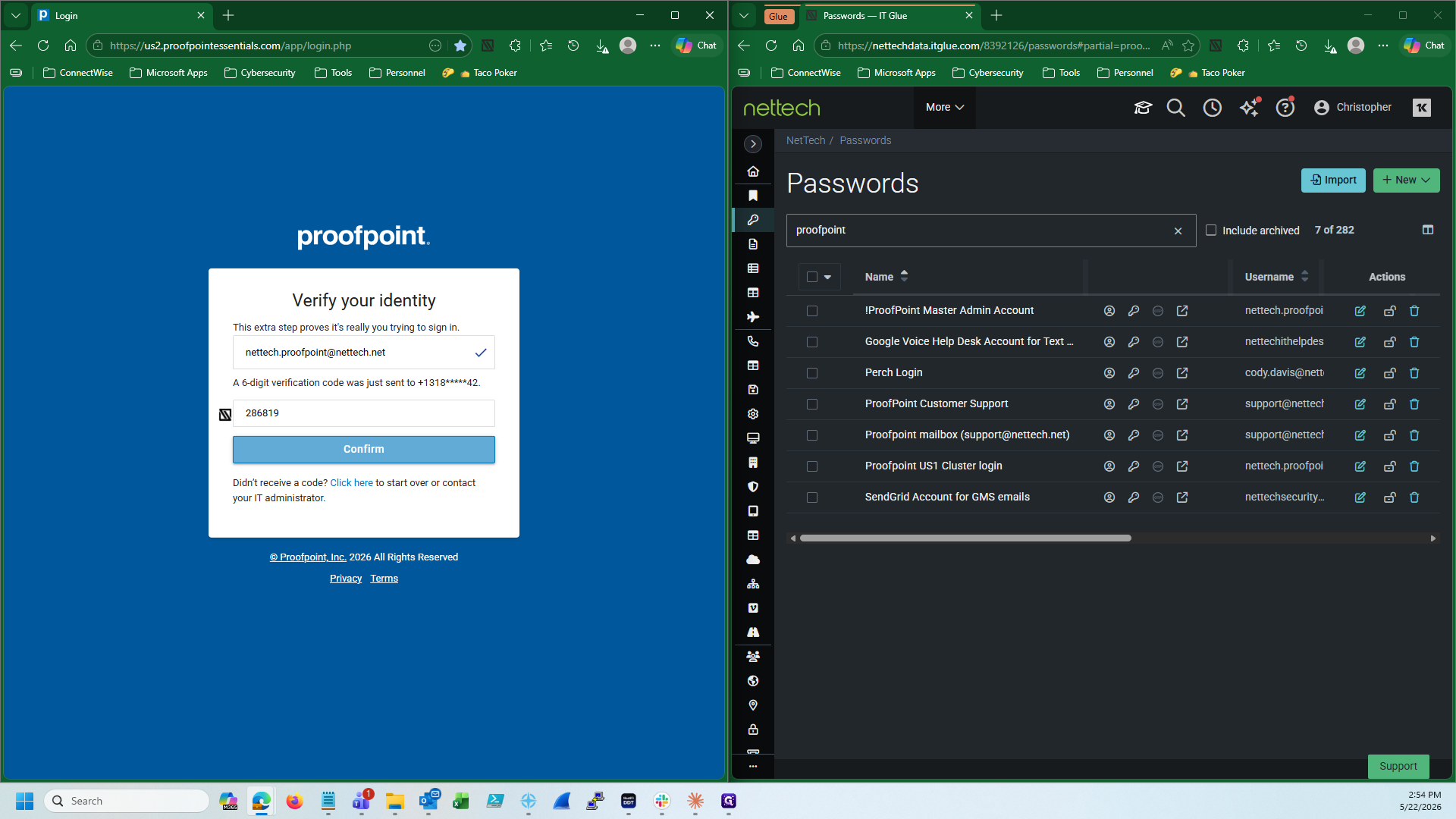This screenshot has width=1456, height=819.
Task: Copy username for Perch Login row
Action: tap(1109, 373)
